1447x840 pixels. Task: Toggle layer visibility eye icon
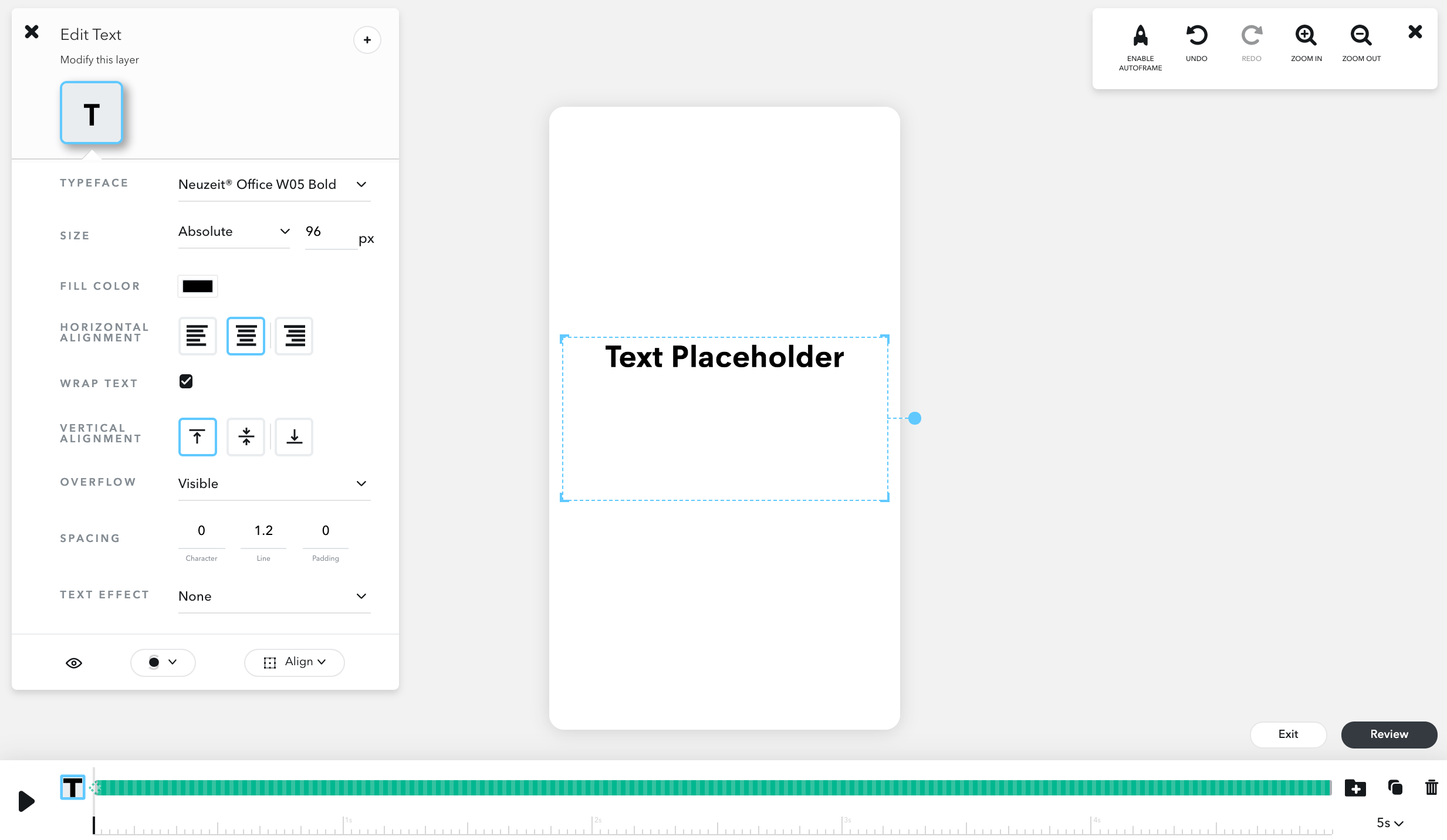point(74,663)
